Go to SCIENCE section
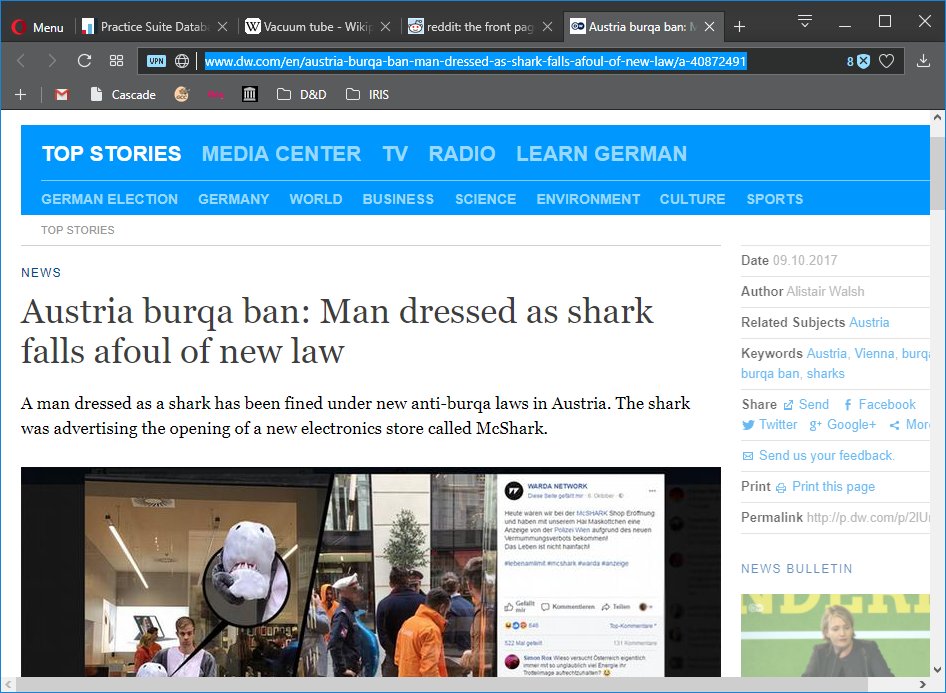This screenshot has height=693, width=946. [486, 199]
